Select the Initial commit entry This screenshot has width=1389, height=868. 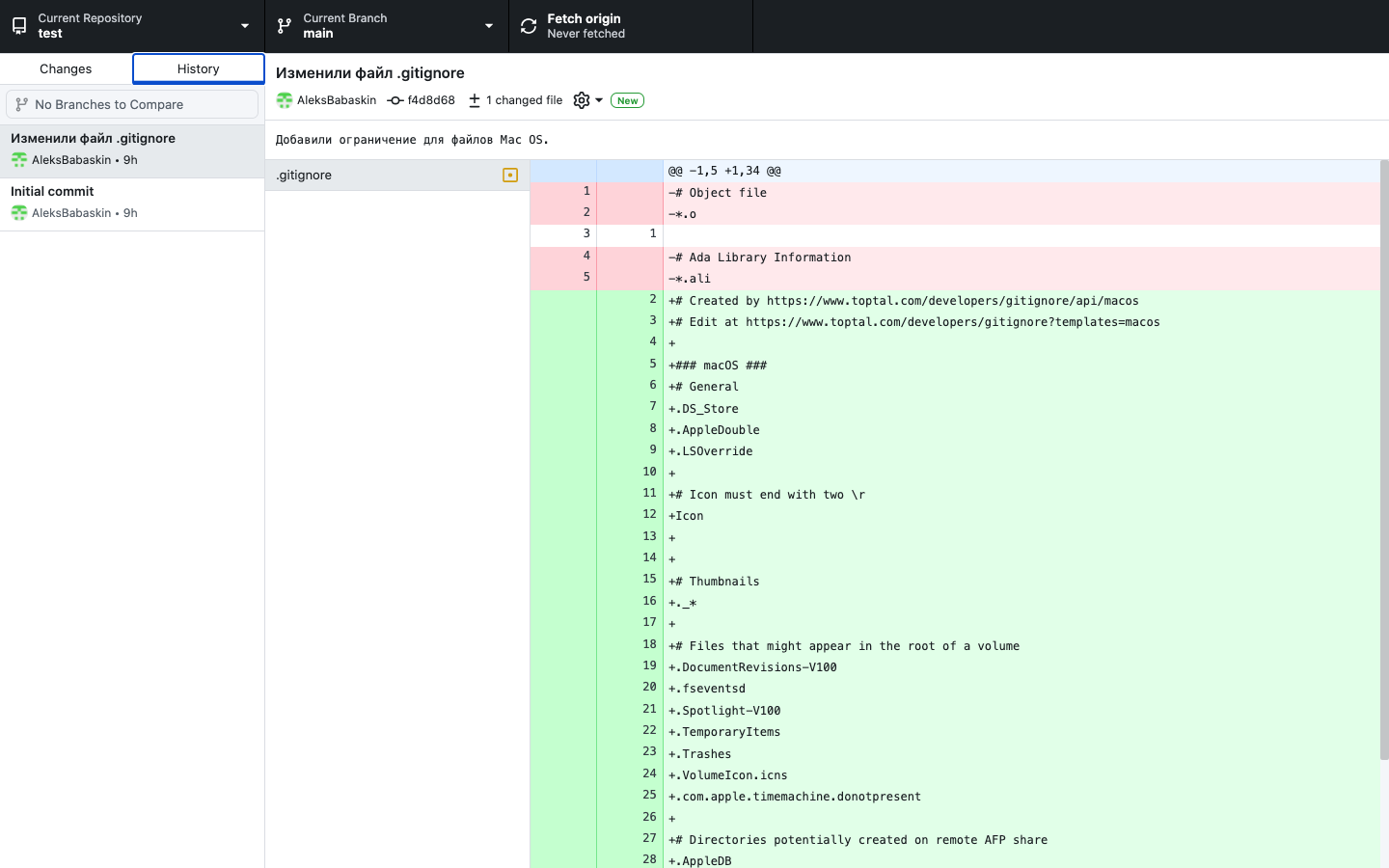(x=132, y=203)
